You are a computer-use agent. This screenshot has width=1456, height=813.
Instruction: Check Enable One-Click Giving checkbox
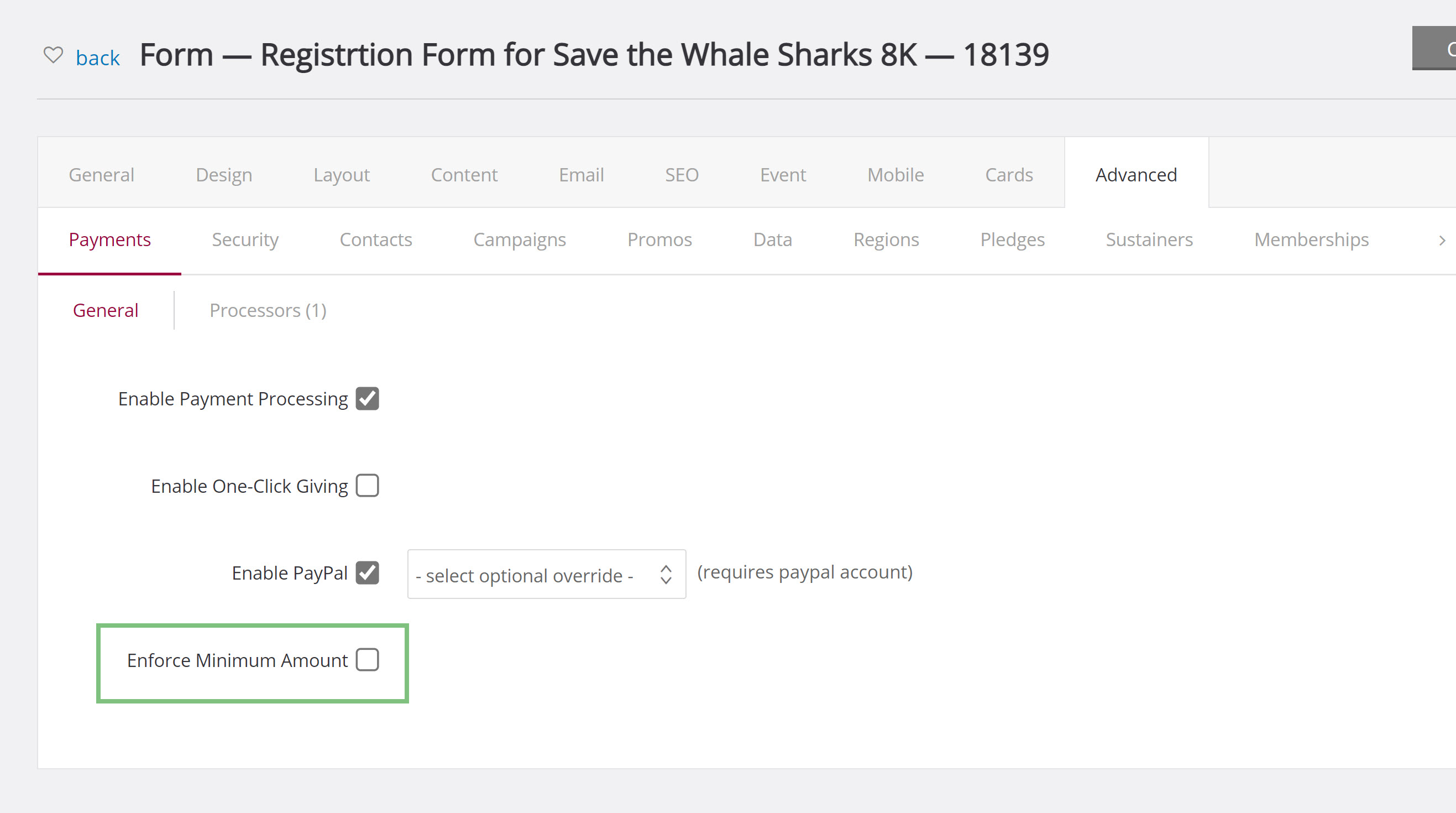pos(368,486)
